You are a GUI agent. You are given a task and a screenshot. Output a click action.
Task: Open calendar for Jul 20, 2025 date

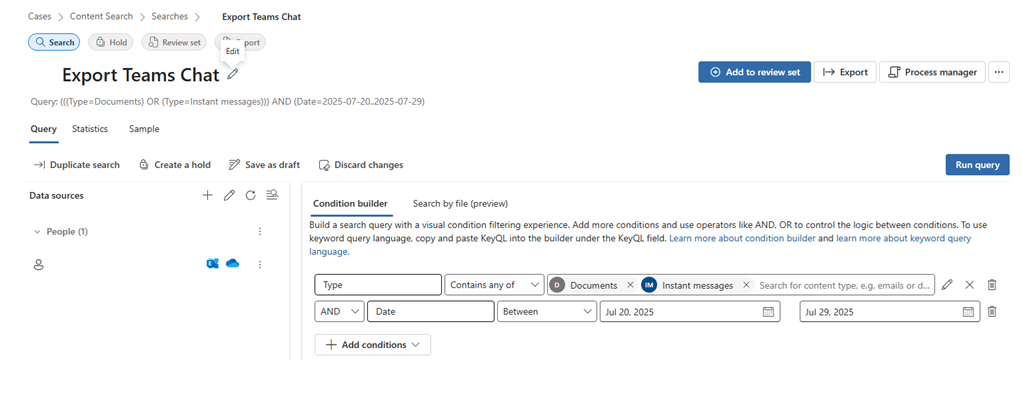[768, 311]
